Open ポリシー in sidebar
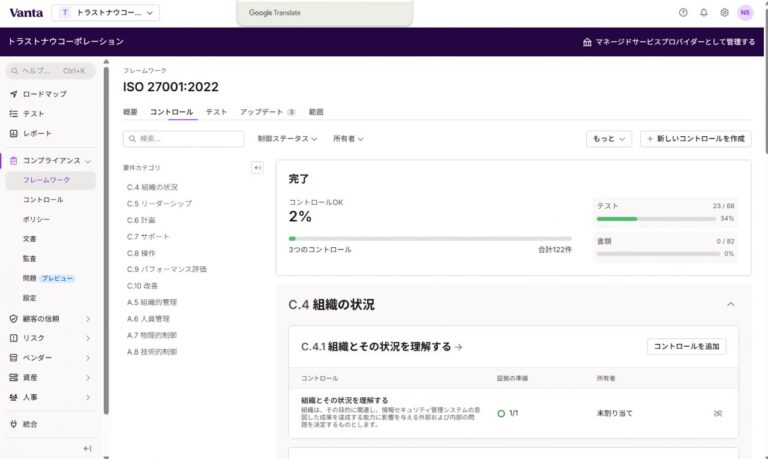The height and width of the screenshot is (459, 768). 36,219
